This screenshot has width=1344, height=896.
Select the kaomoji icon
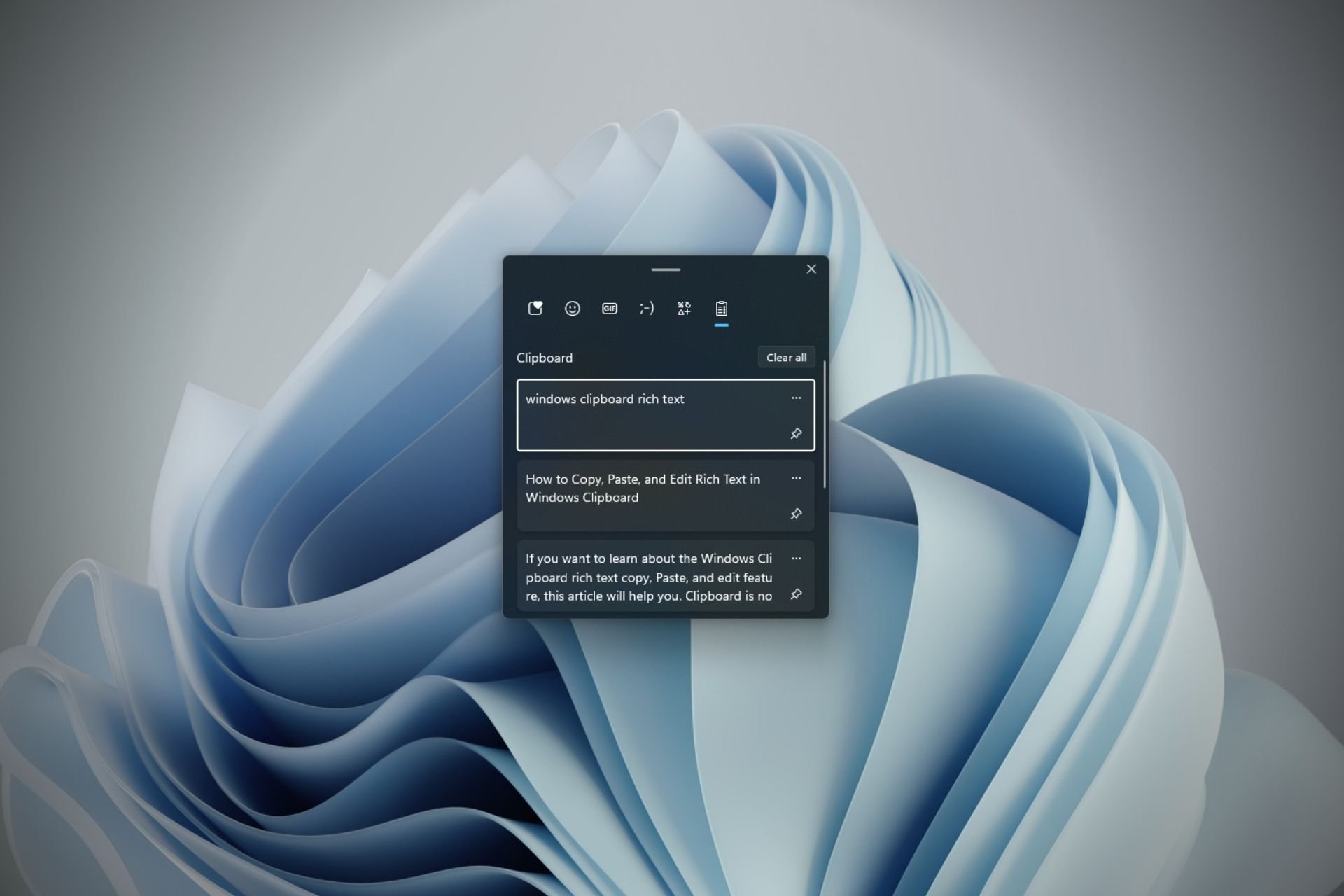tap(646, 308)
